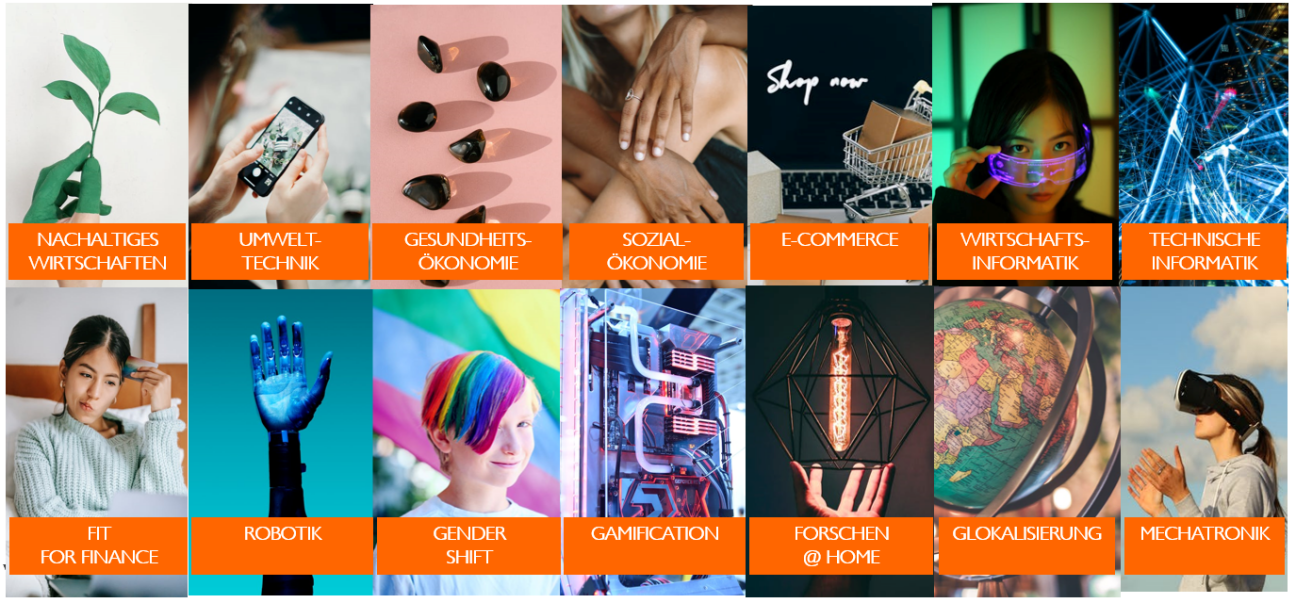Viewport: 1296px width, 603px height.
Task: Open the Sozialökonomie topic
Action: coord(656,251)
